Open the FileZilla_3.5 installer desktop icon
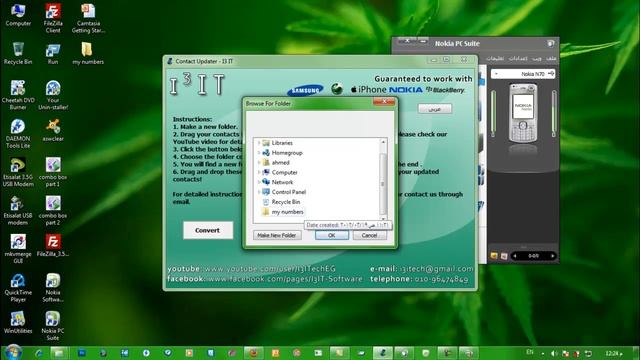The image size is (640, 360). pos(53,246)
